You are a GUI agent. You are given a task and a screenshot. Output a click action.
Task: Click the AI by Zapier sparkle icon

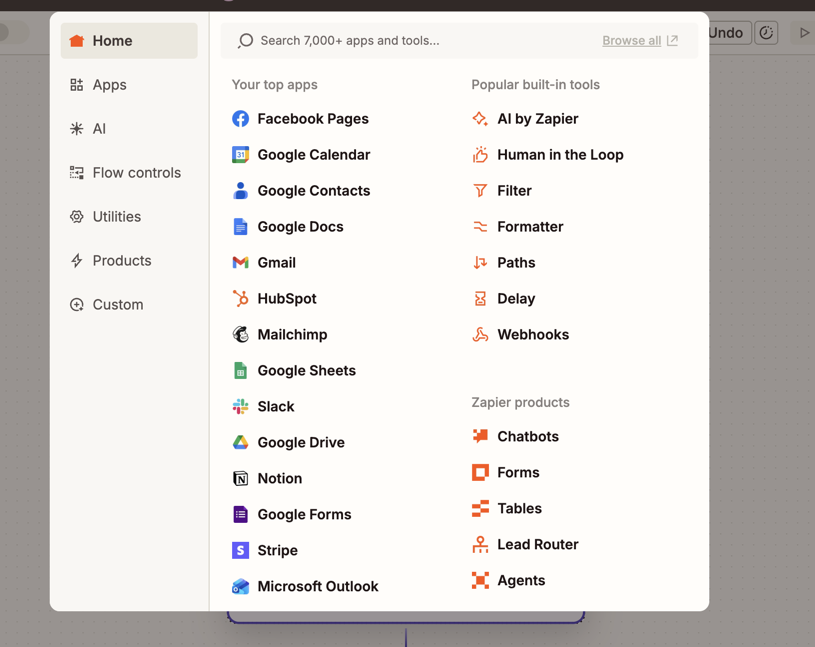(480, 118)
